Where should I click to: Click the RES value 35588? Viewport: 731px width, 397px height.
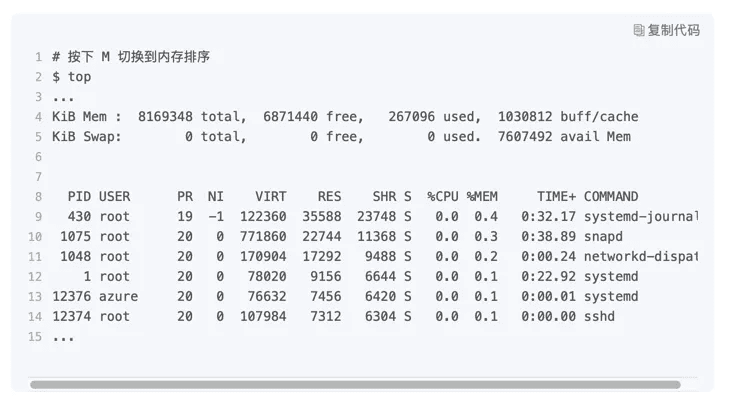[x=322, y=217]
